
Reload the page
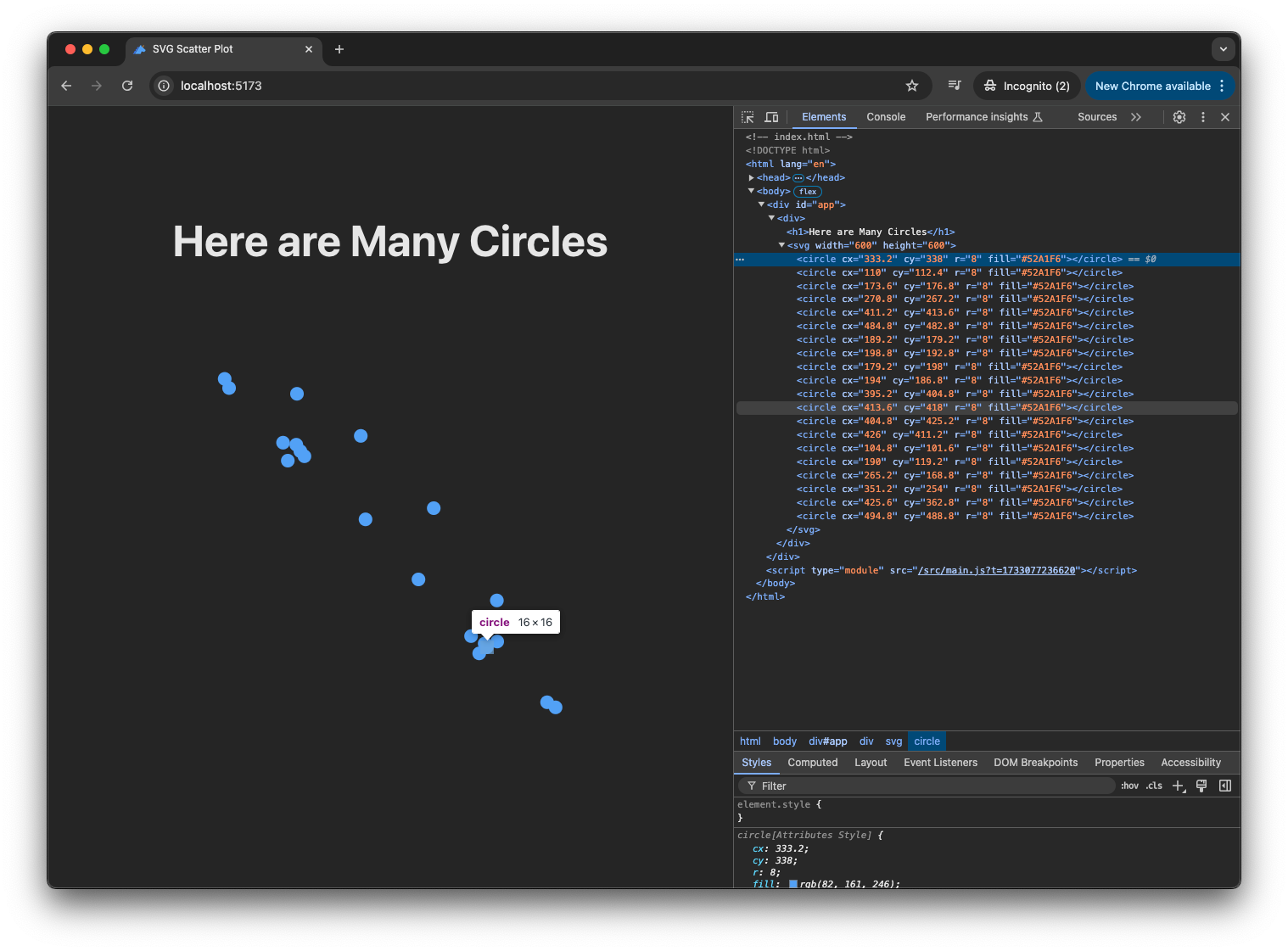[127, 86]
